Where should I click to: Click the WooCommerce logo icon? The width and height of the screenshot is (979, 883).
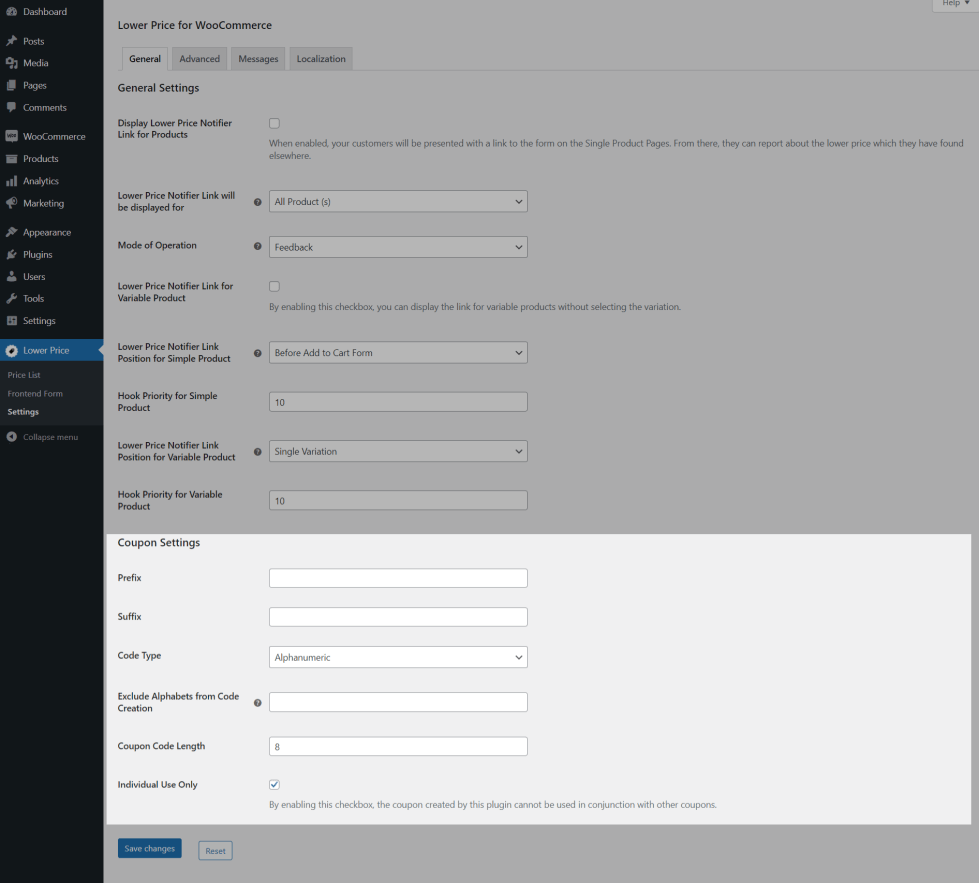pyautogui.click(x=11, y=136)
